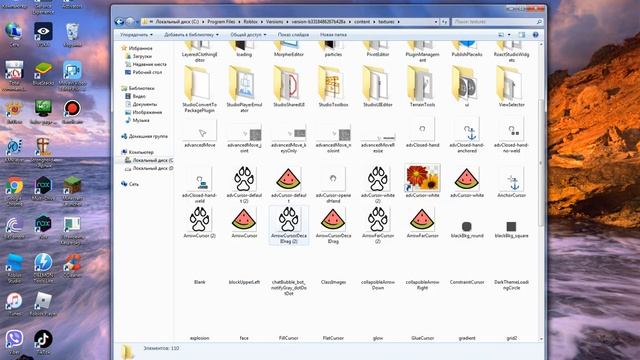Open Музыка library in navigation pane
Viewport: 640px width, 360px height.
point(138,120)
